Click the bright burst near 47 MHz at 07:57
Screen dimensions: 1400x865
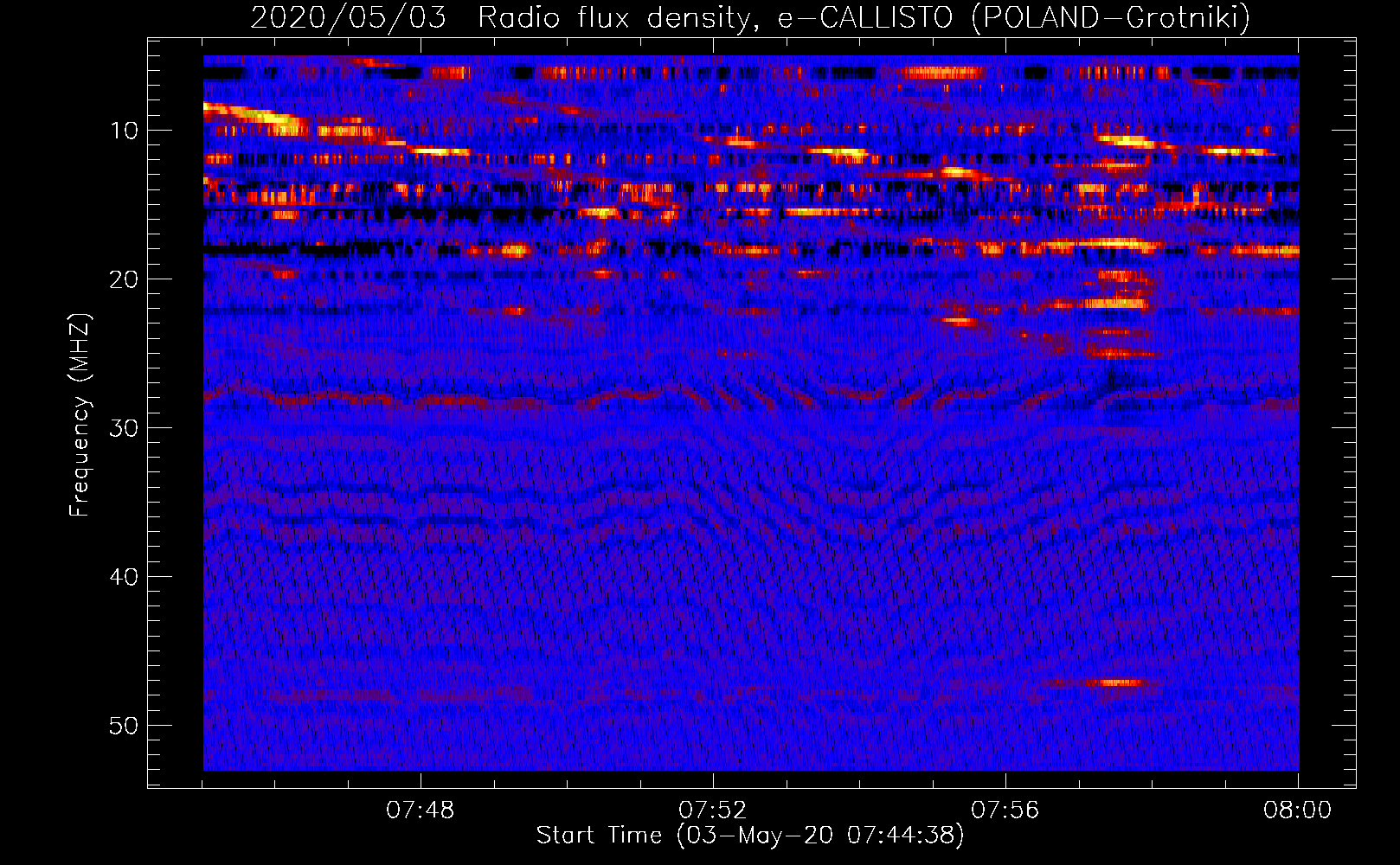point(1116,682)
